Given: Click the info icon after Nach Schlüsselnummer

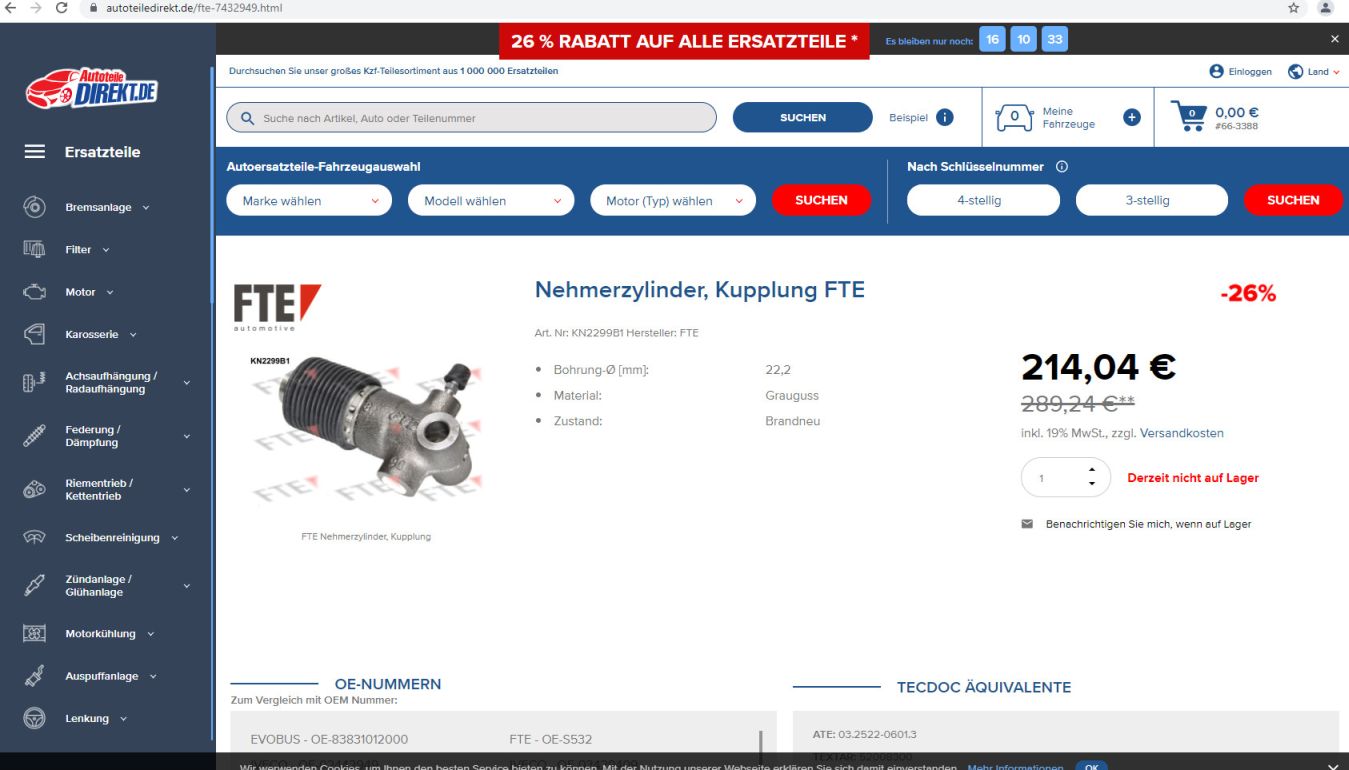Looking at the screenshot, I should (1062, 167).
